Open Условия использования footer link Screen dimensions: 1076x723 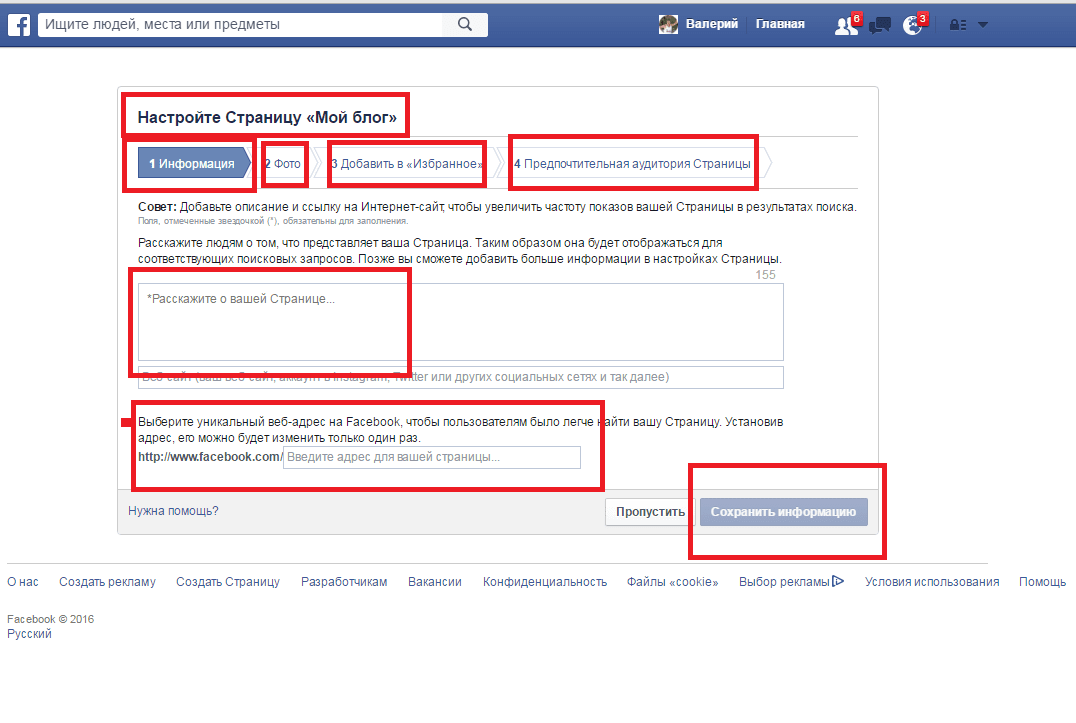coord(932,582)
